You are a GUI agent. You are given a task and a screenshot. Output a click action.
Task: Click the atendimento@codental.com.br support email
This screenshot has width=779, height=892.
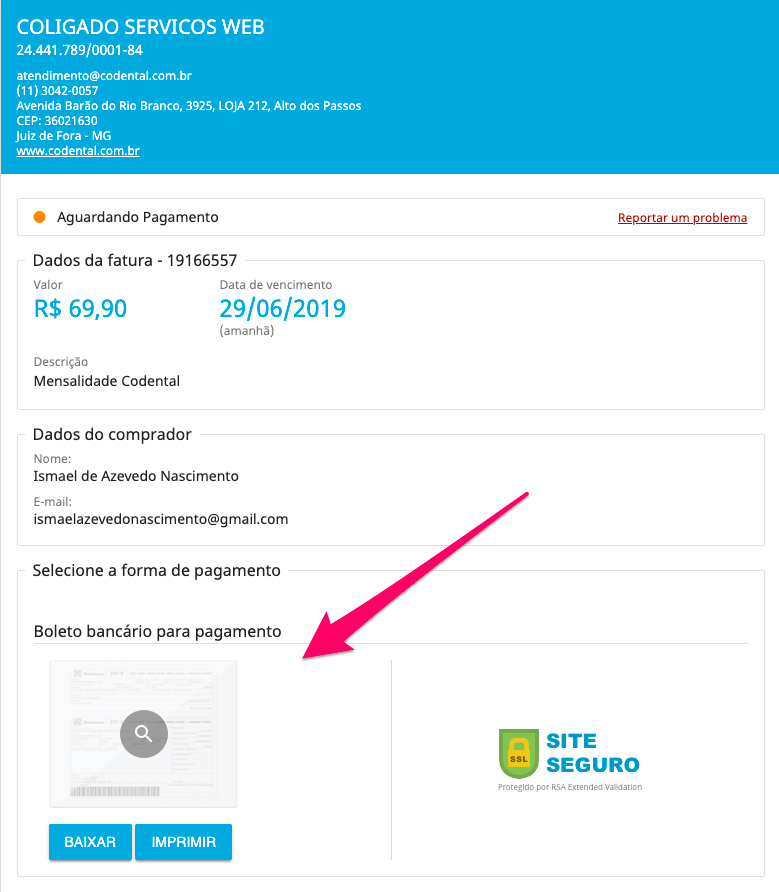(x=104, y=76)
